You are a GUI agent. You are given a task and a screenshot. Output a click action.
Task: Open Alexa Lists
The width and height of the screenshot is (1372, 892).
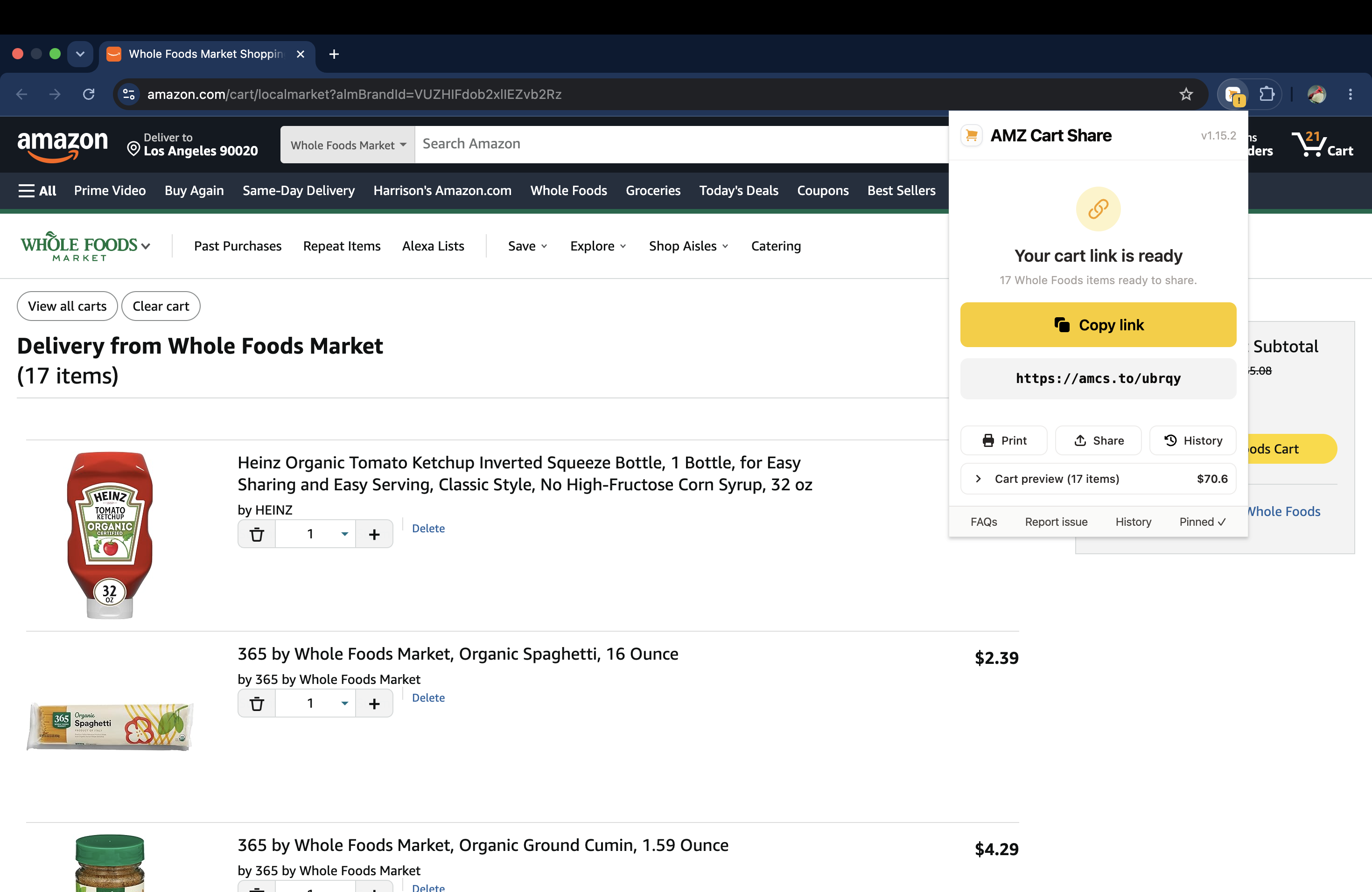click(x=433, y=247)
